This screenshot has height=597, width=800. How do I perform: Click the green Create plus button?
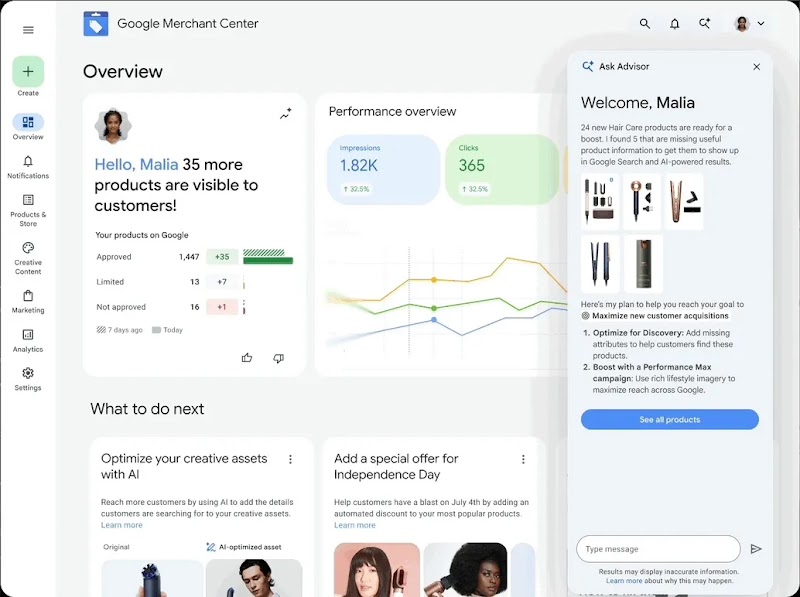[x=28, y=71]
